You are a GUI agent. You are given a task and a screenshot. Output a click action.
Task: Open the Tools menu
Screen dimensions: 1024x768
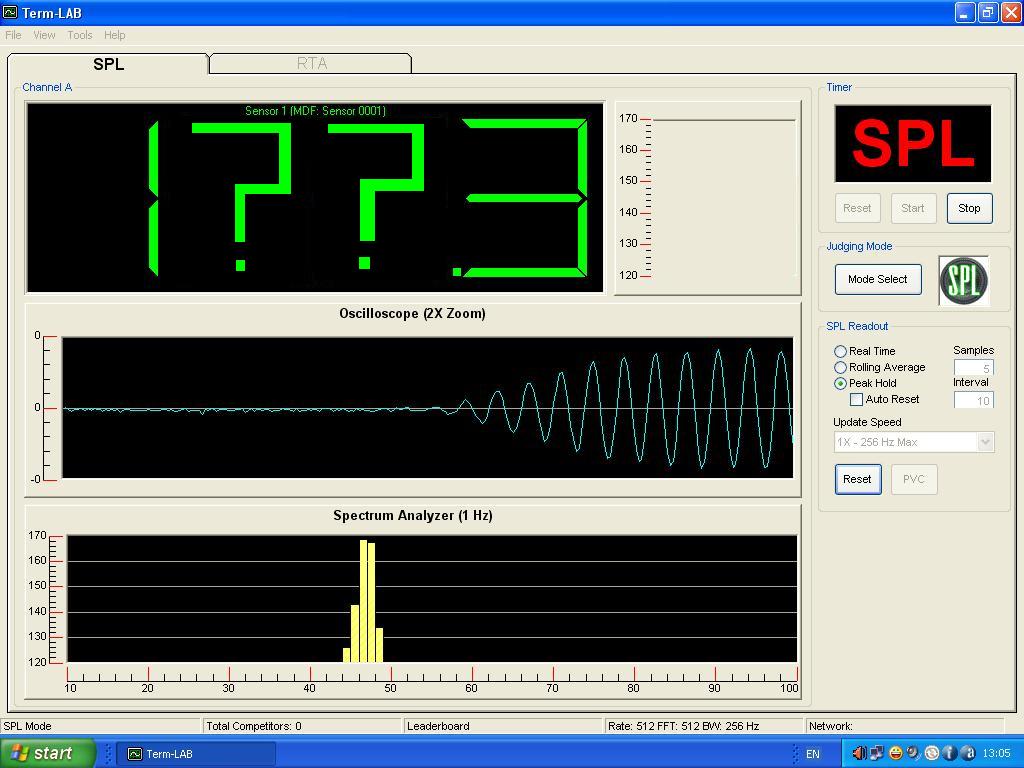click(x=80, y=35)
